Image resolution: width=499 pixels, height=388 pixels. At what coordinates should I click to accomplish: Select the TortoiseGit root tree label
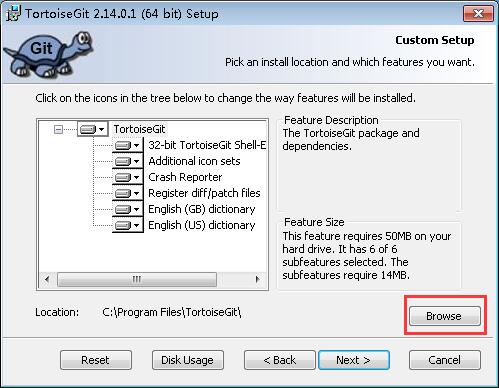(x=139, y=129)
